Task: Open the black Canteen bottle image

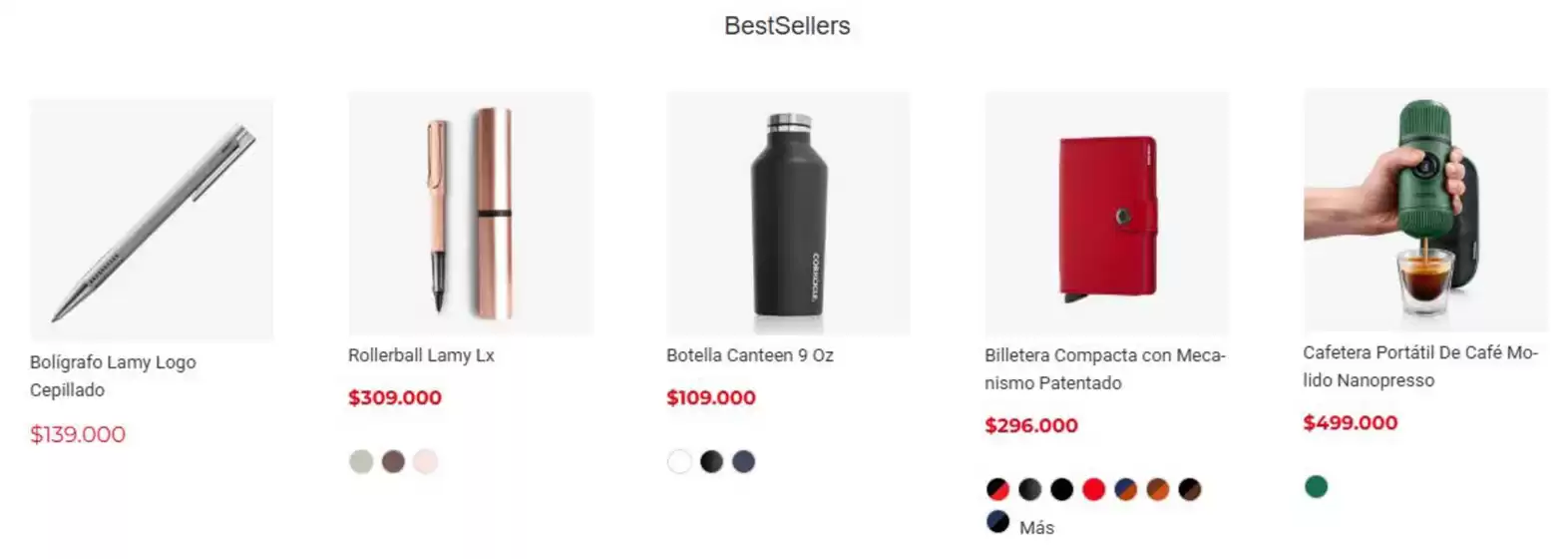Action: click(788, 213)
